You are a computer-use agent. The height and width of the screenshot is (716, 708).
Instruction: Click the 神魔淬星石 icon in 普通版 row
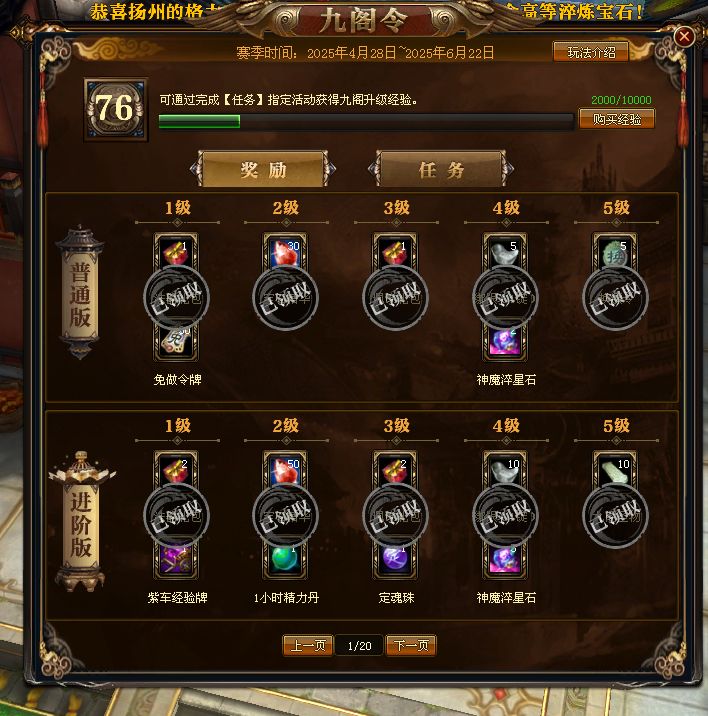click(505, 342)
